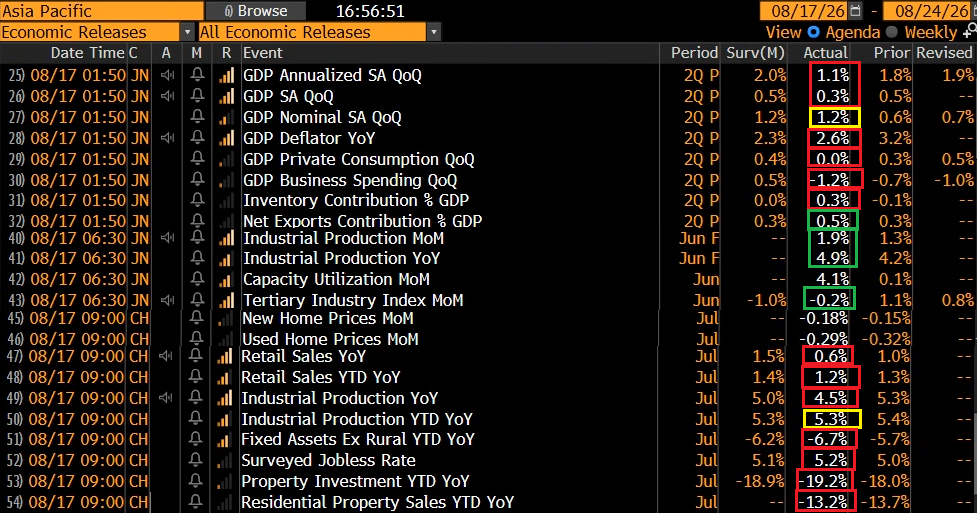This screenshot has height=513, width=977.
Task: Toggle the alert bell for GDP Annualized SA QoQ
Action: [197, 75]
